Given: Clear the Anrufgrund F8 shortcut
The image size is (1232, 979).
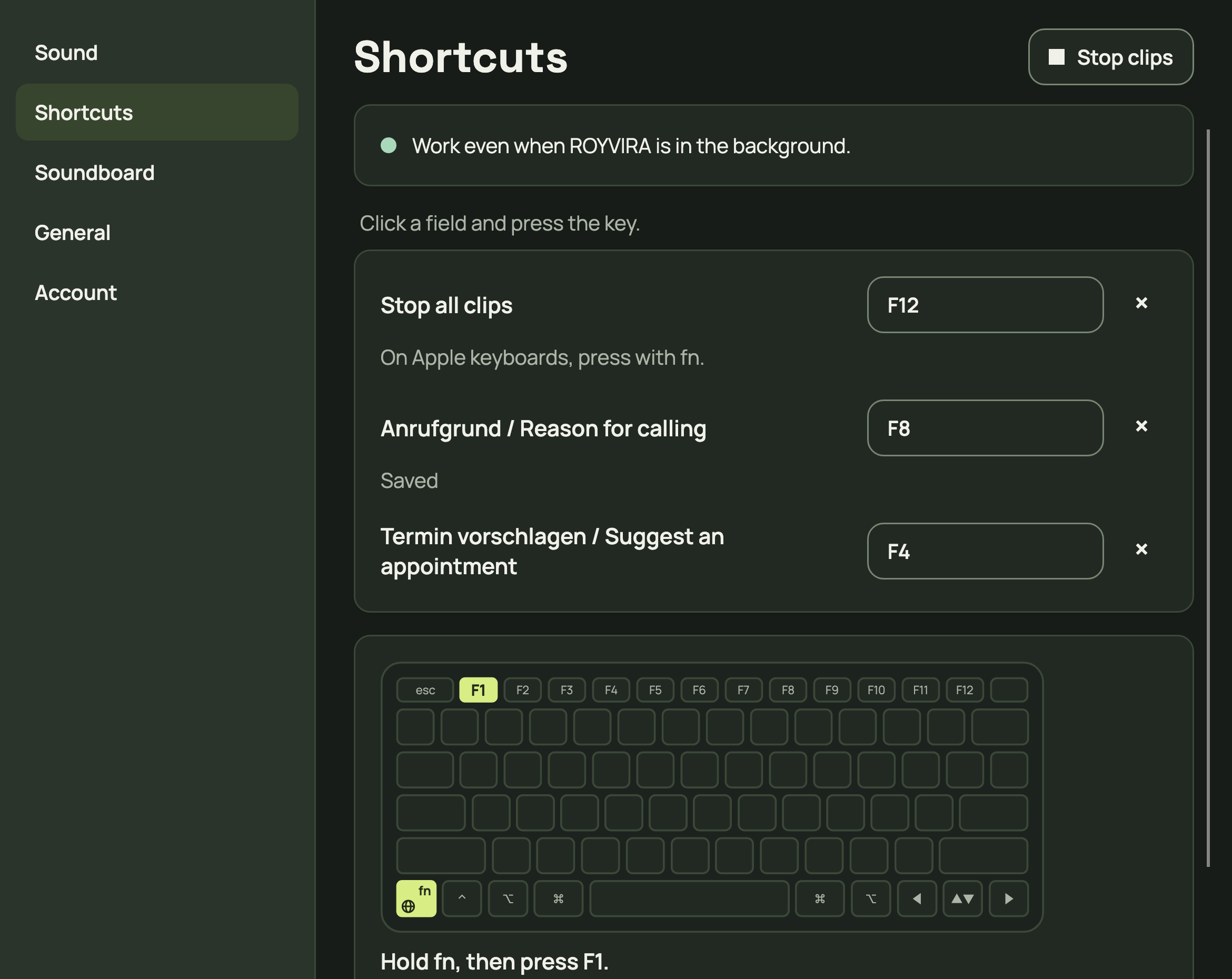Looking at the screenshot, I should pos(1141,426).
